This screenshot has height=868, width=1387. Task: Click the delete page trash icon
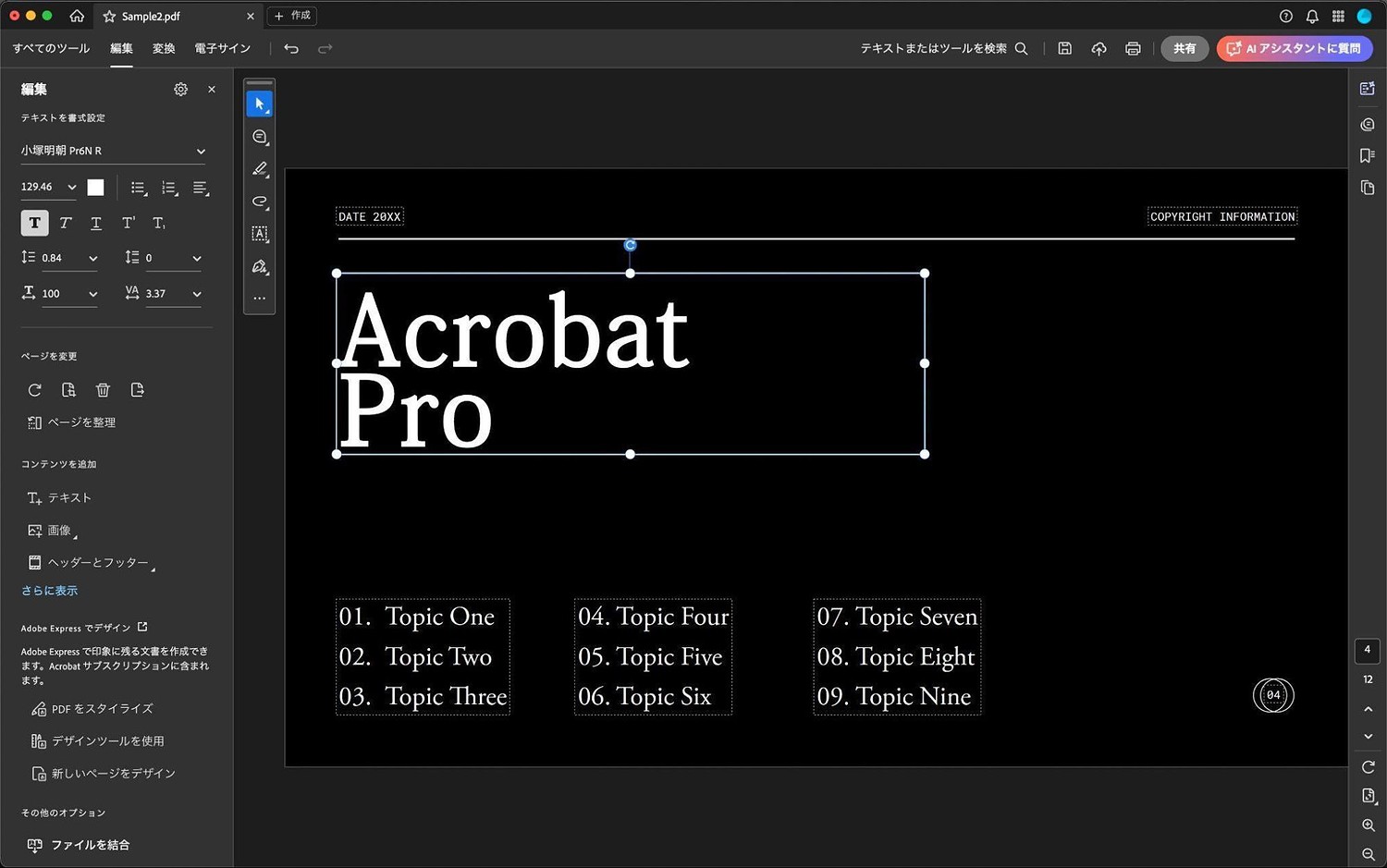(103, 390)
